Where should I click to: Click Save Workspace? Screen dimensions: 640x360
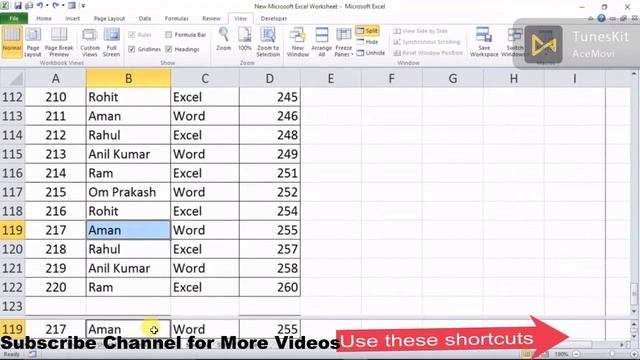point(484,42)
